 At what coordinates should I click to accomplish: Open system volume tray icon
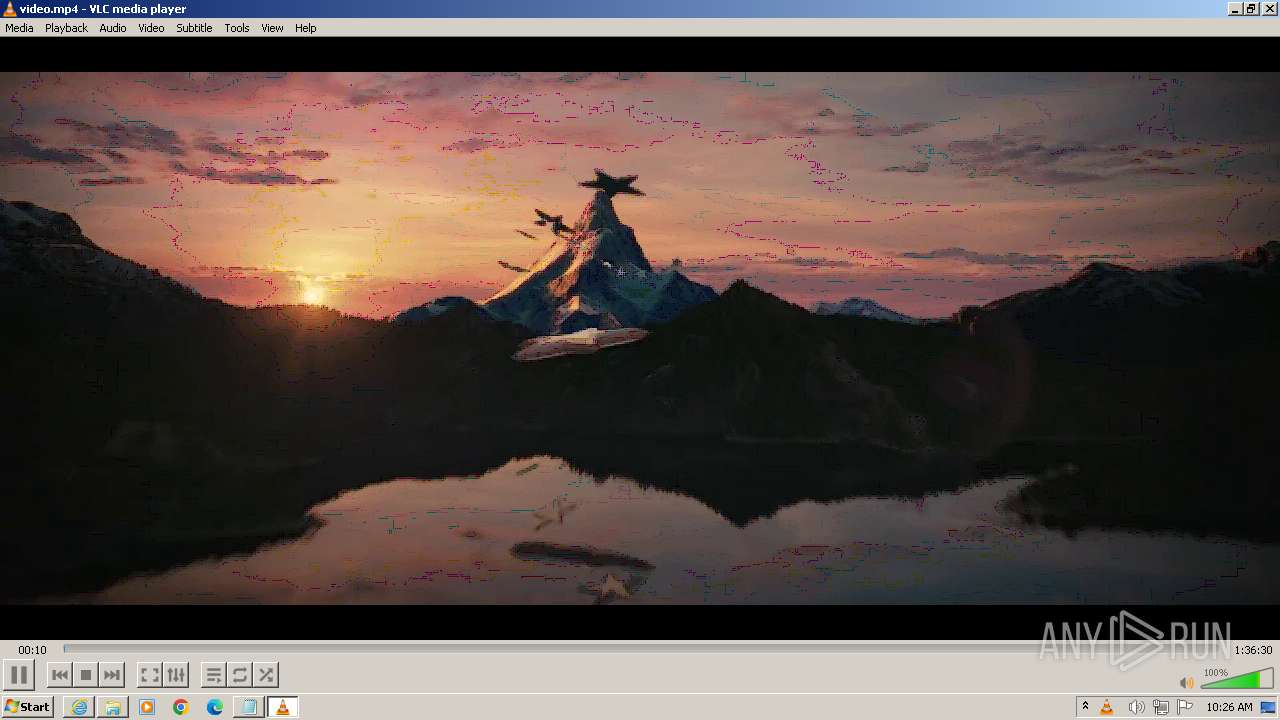tap(1136, 707)
